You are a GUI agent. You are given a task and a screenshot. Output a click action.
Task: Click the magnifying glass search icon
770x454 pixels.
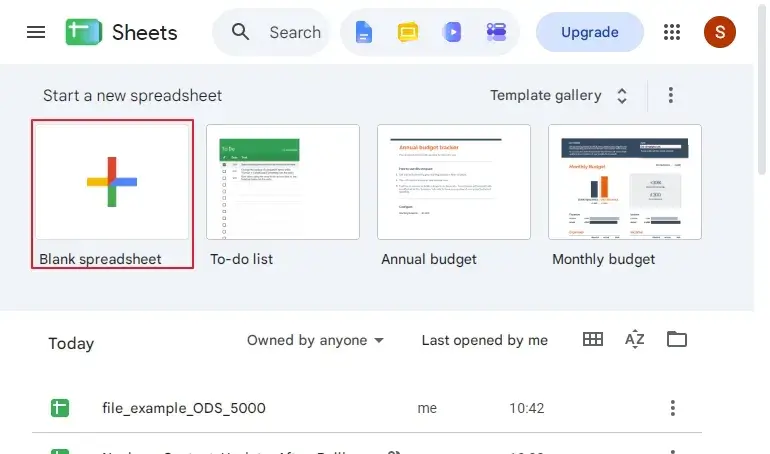point(240,32)
